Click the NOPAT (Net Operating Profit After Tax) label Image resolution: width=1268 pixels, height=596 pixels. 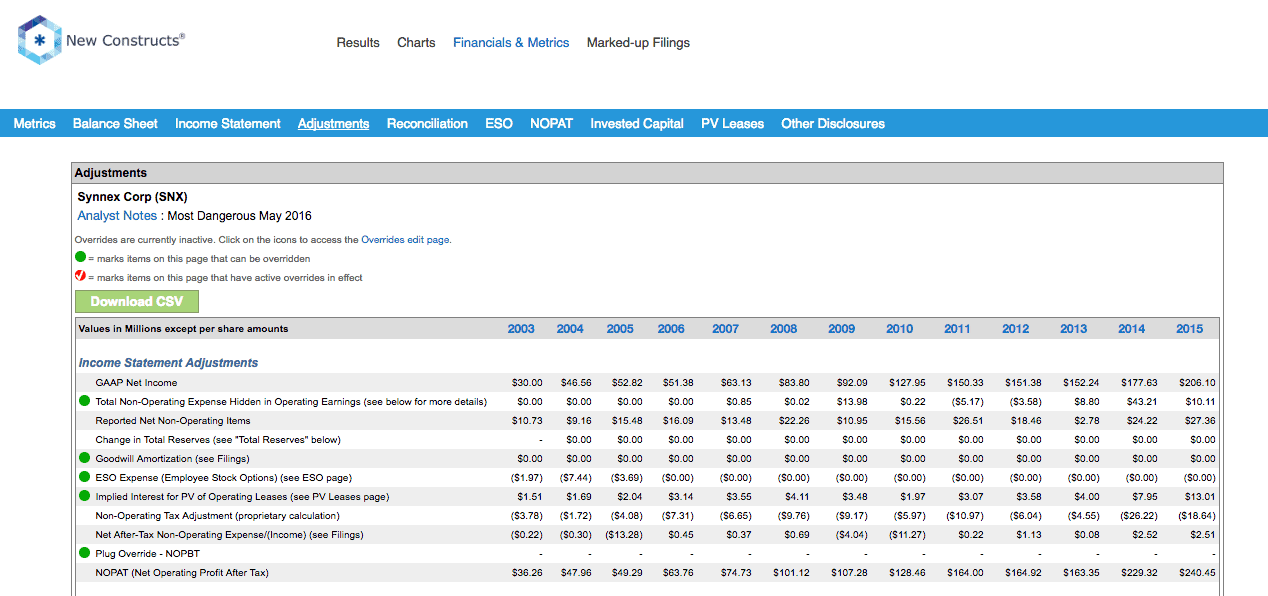(x=182, y=573)
